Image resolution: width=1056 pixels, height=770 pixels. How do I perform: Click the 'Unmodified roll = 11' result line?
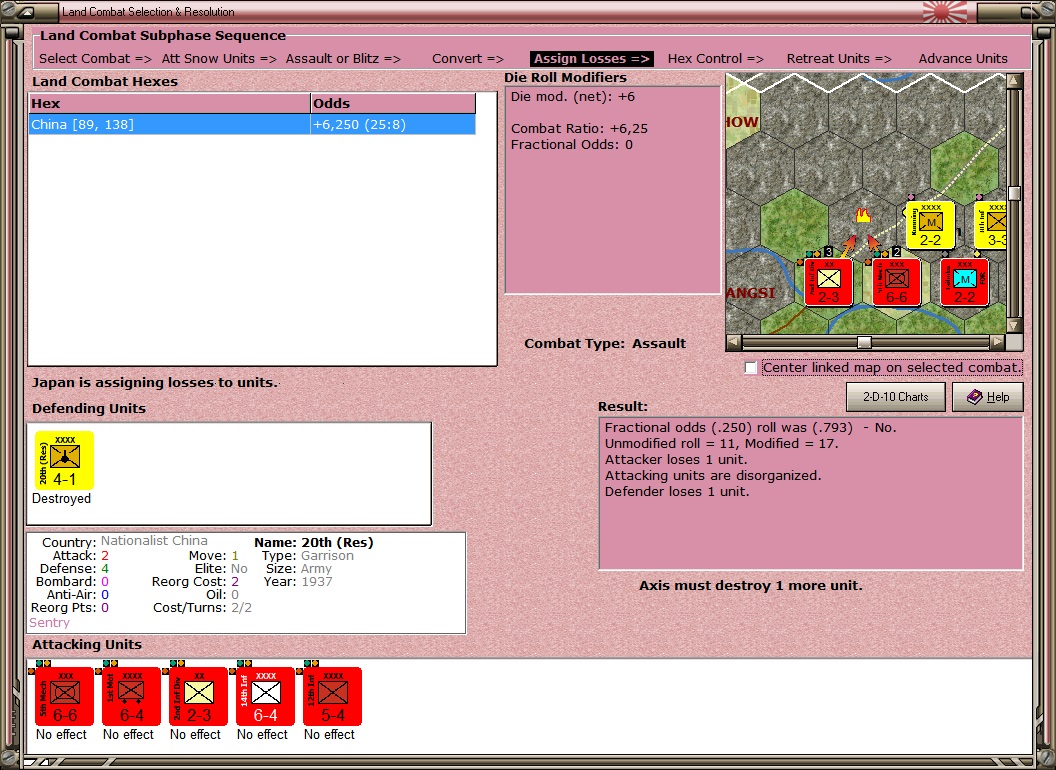pyautogui.click(x=721, y=443)
